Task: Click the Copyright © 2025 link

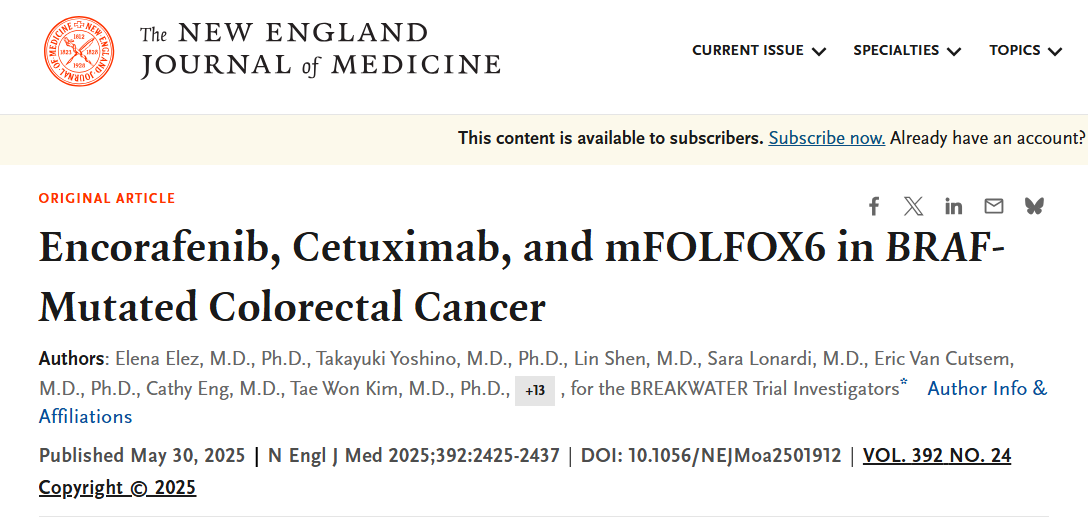Action: [117, 488]
